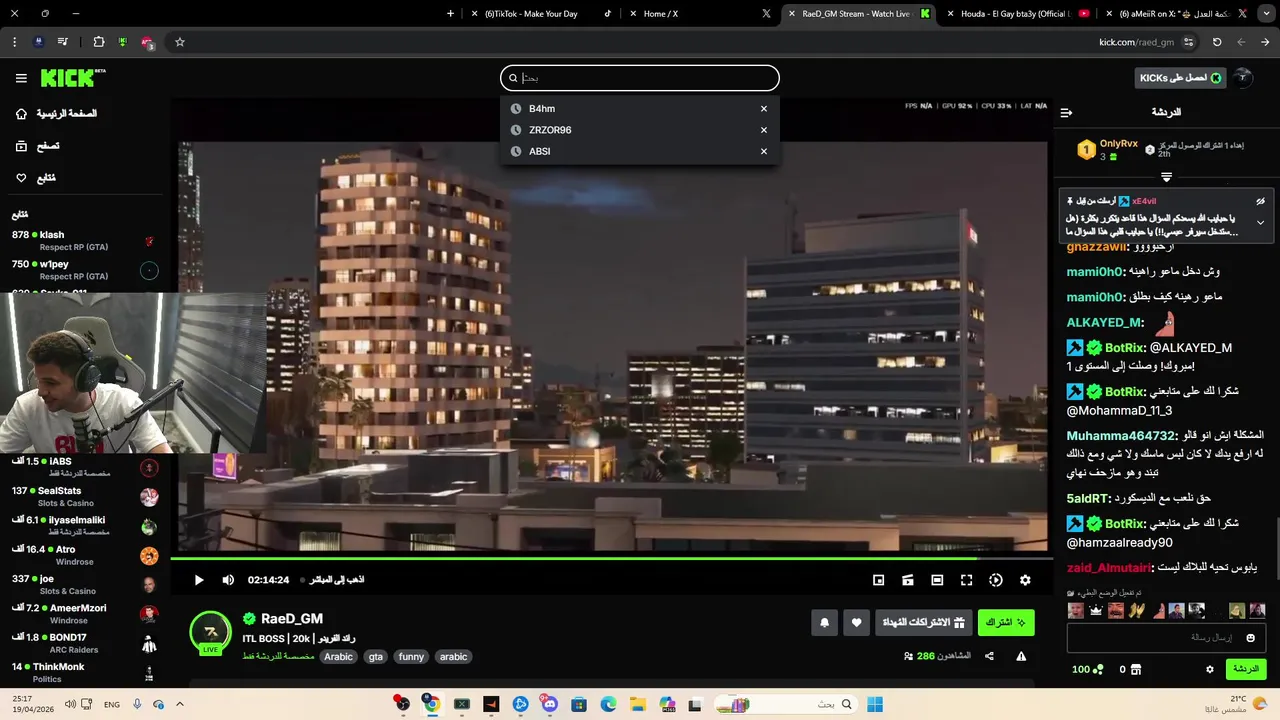Open klash channel in sidebar
Image resolution: width=1280 pixels, height=720 pixels.
click(x=85, y=241)
